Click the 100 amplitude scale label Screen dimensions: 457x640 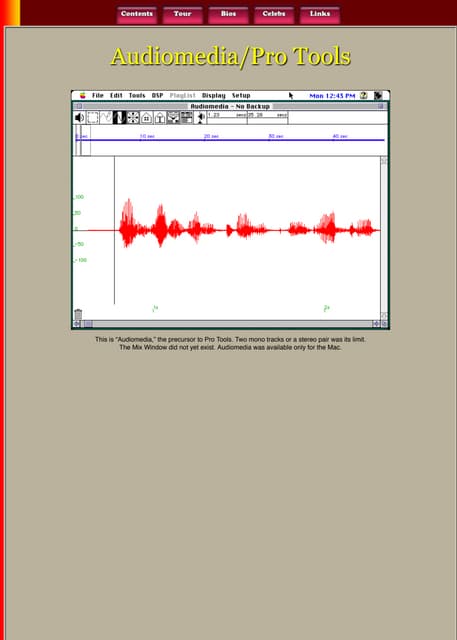[x=78, y=197]
